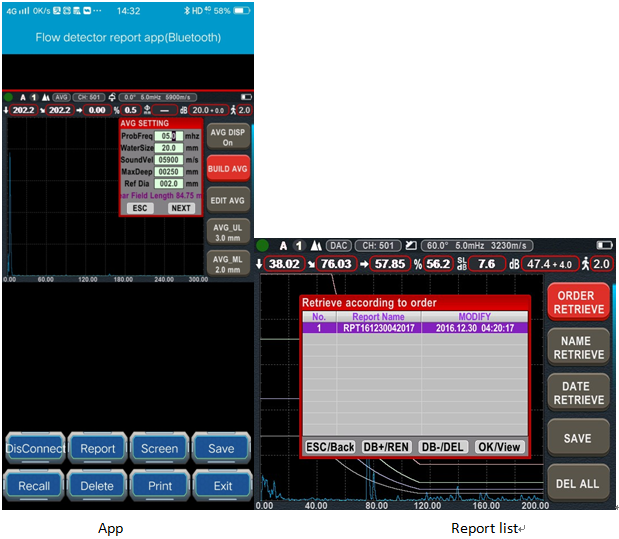Choose DATE RETRIEVE from the side menu
619x539 pixels.
tap(580, 393)
